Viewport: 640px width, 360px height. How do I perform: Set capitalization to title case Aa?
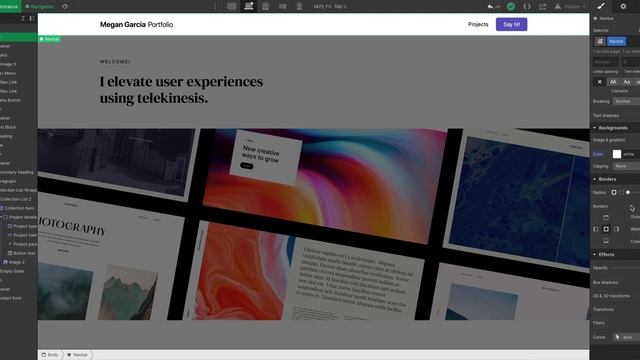(627, 82)
